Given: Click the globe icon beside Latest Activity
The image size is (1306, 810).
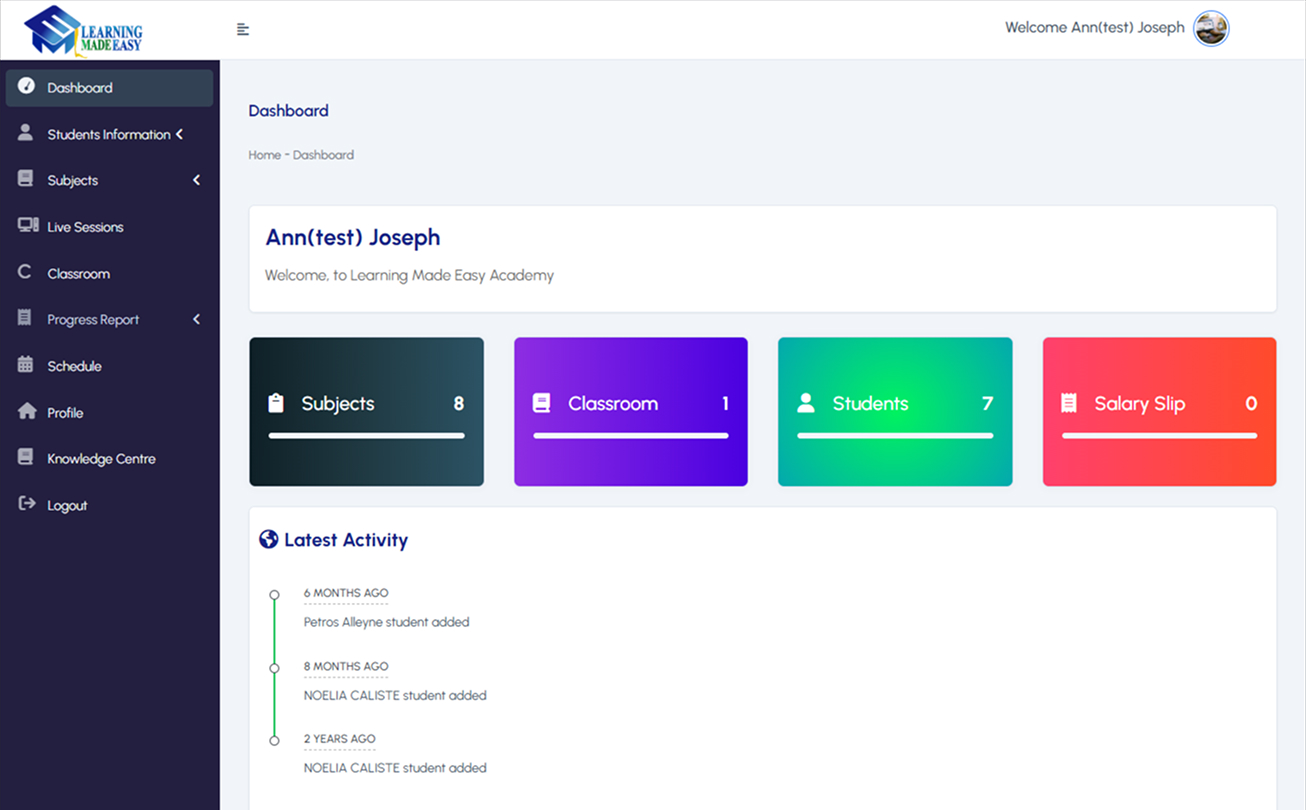Looking at the screenshot, I should [x=268, y=540].
